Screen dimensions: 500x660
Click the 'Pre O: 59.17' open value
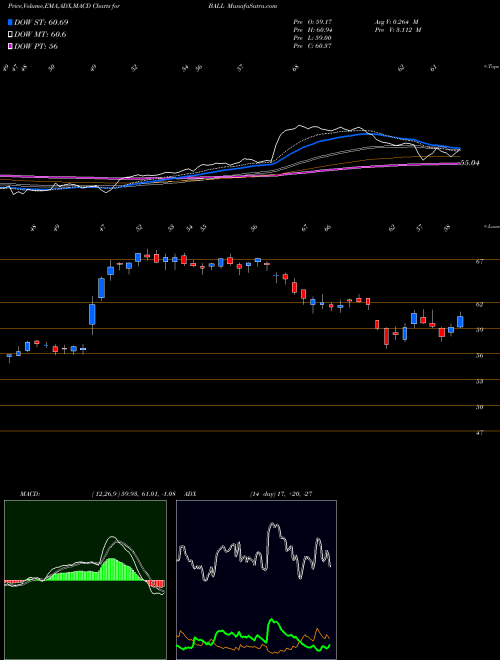pos(313,21)
